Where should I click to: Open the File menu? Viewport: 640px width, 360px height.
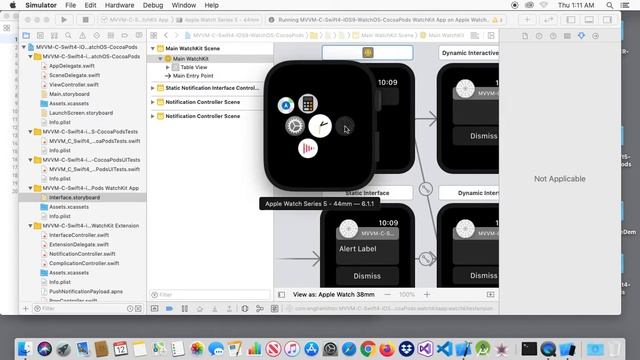pyautogui.click(x=70, y=5)
